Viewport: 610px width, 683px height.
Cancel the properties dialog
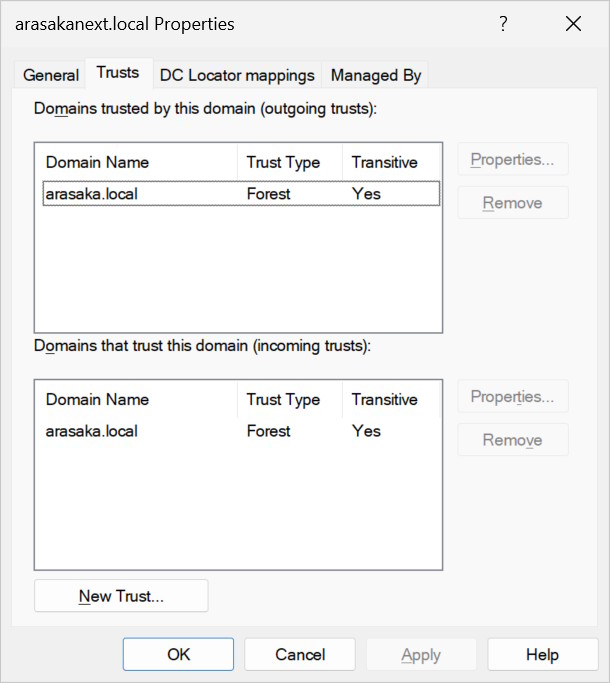[300, 655]
